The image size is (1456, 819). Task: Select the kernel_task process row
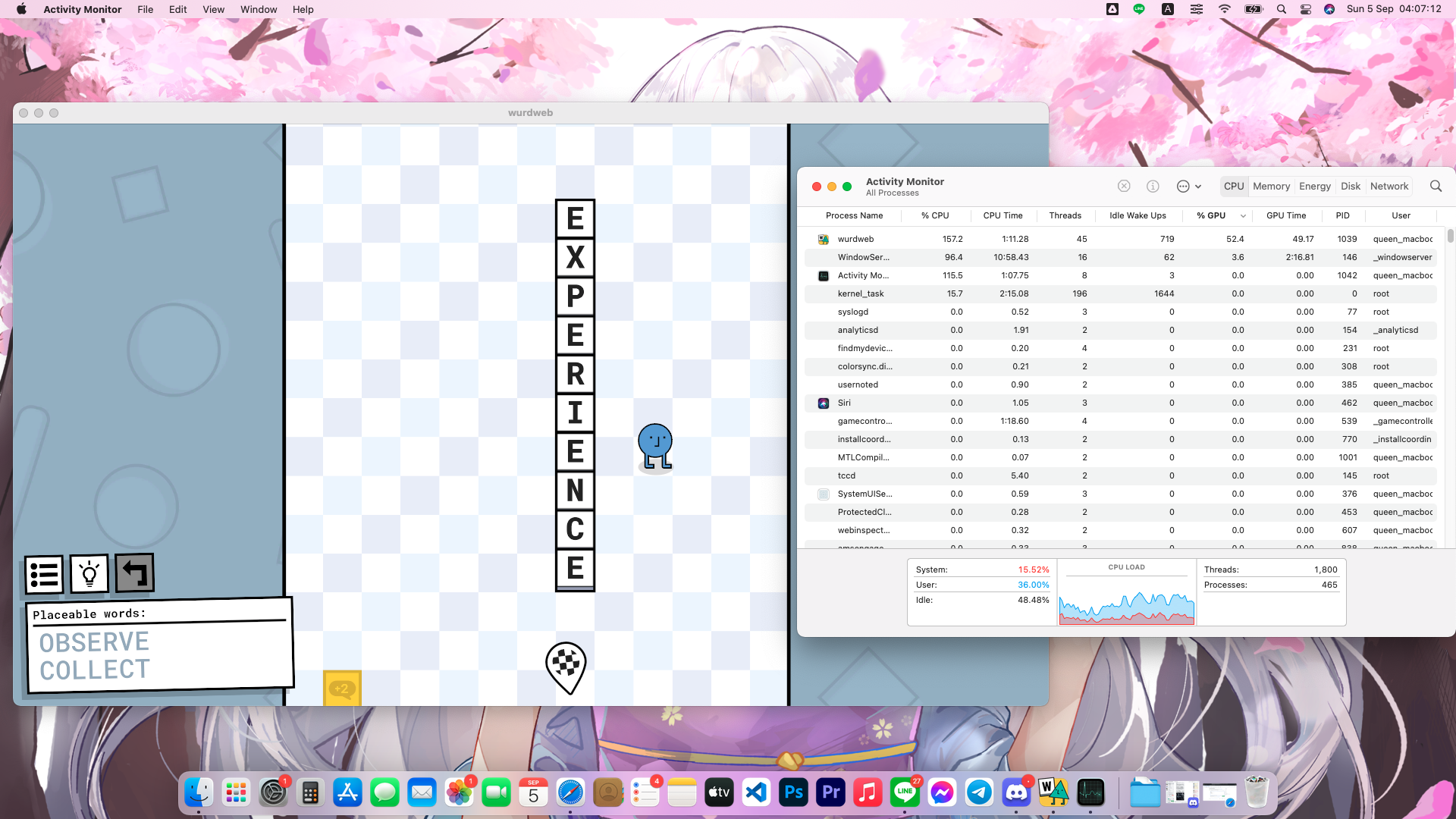(x=1121, y=293)
